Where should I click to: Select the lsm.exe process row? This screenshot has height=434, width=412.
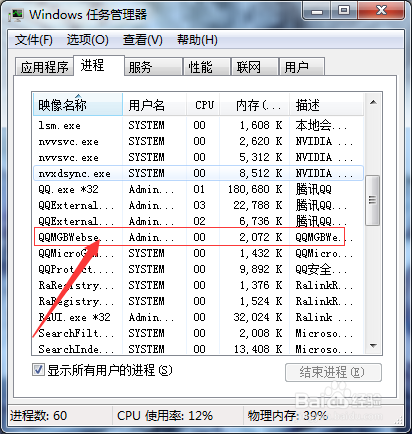click(198, 125)
